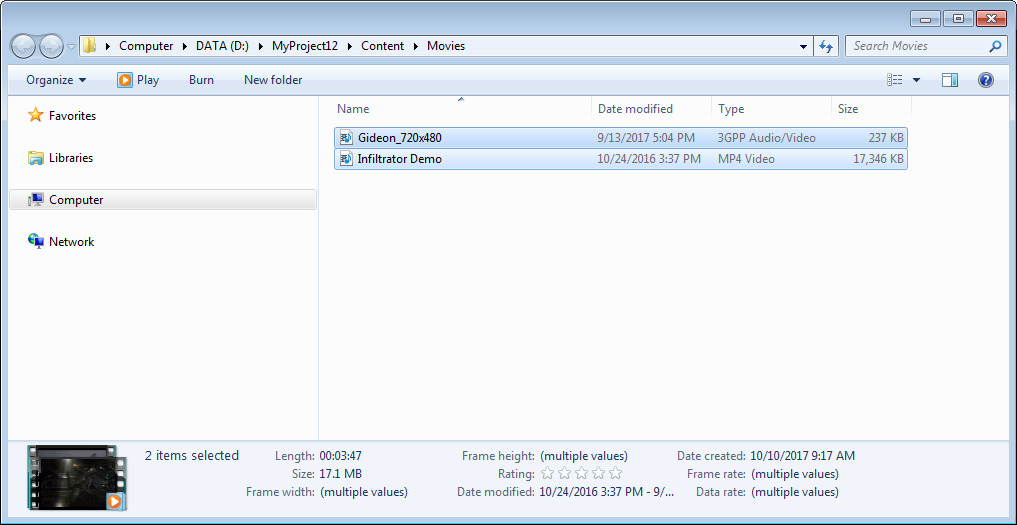
Task: Click Play in the toolbar
Action: (138, 80)
